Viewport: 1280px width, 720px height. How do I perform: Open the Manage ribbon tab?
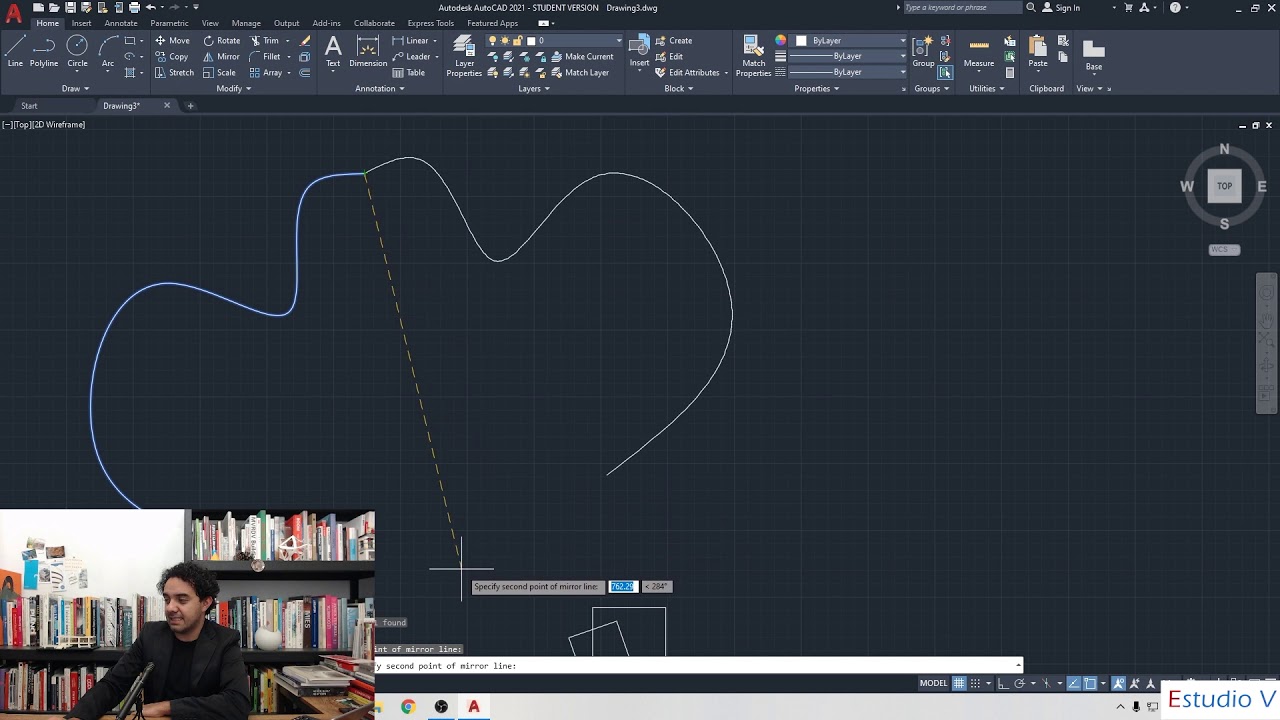point(246,23)
